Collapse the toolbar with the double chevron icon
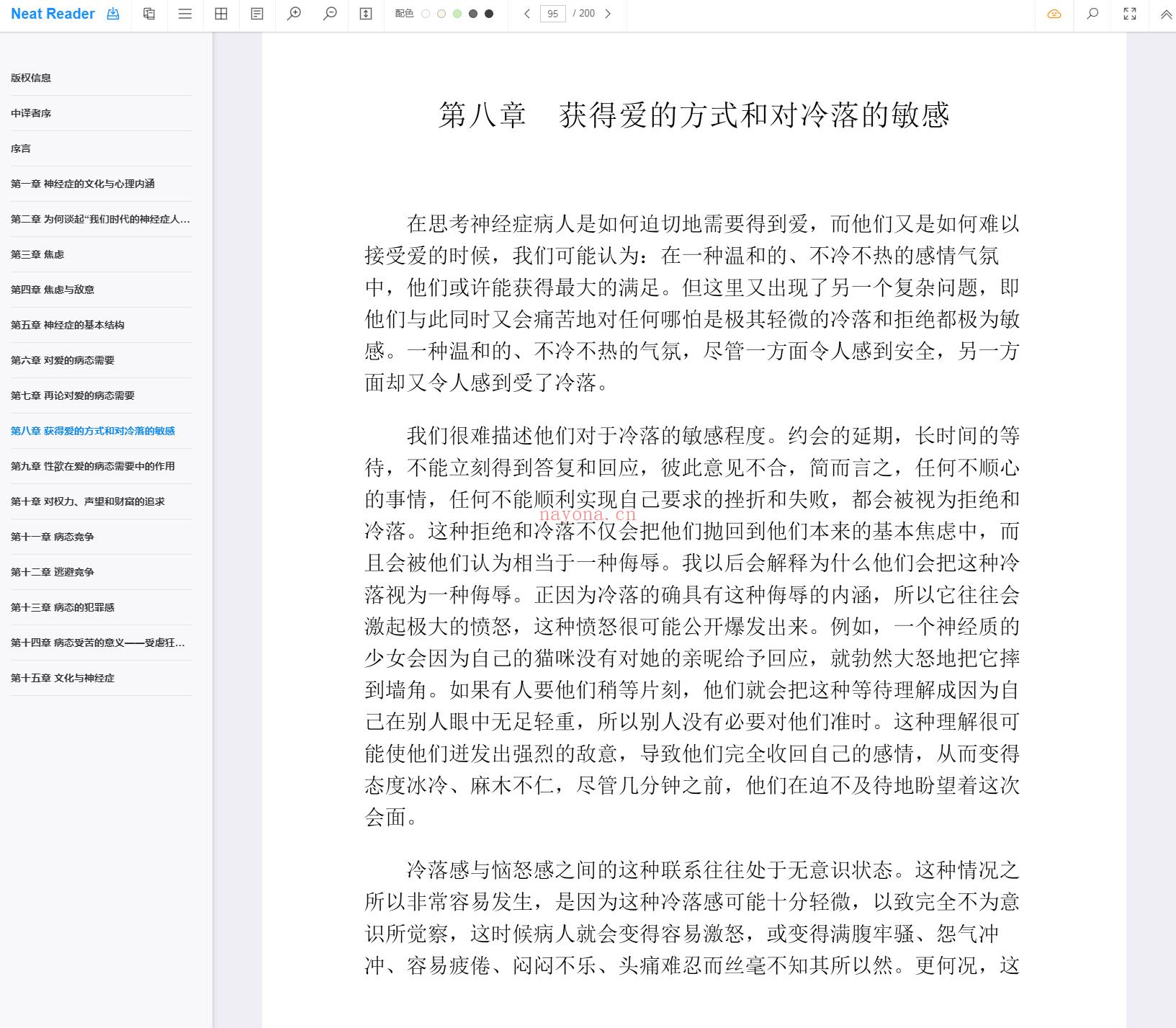The width and height of the screenshot is (1176, 1028). (x=1166, y=14)
